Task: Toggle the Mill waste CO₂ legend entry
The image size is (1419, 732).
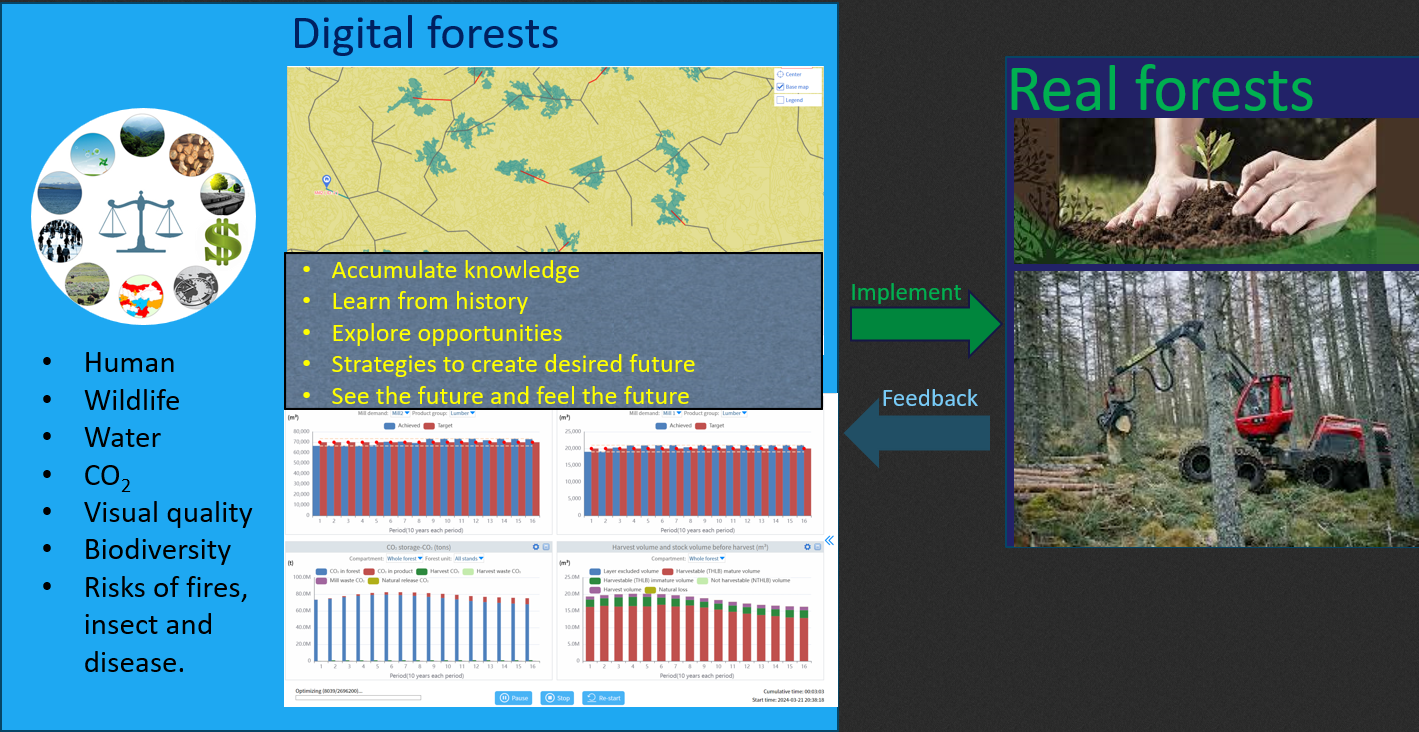Action: click(x=340, y=580)
